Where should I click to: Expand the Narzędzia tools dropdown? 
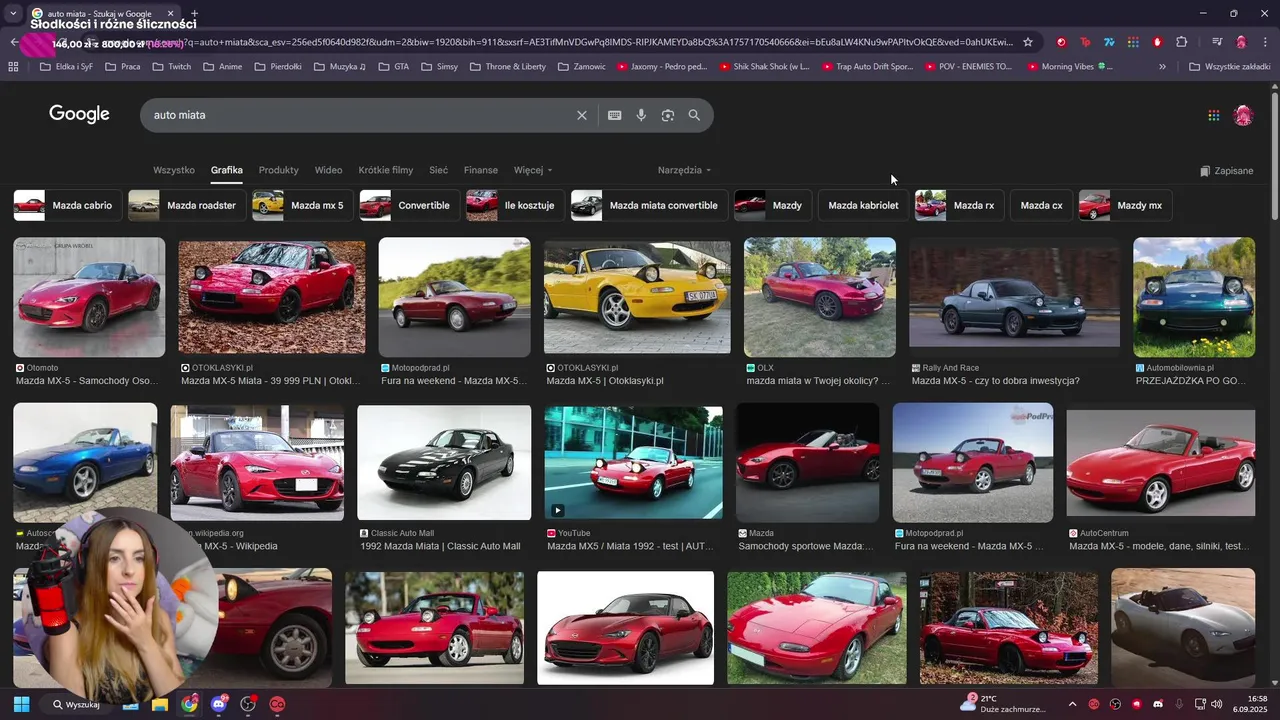pyautogui.click(x=685, y=170)
